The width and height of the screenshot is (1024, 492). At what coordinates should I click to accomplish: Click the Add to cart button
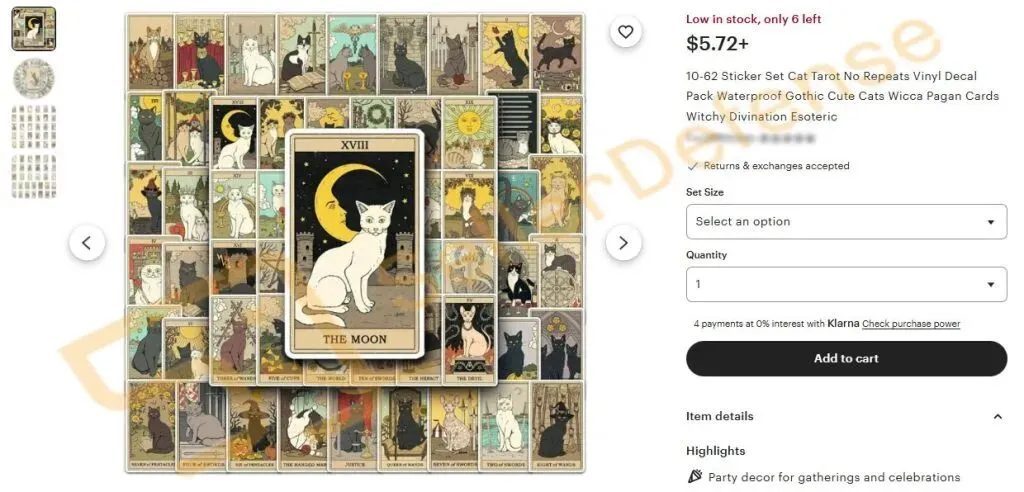(x=846, y=358)
